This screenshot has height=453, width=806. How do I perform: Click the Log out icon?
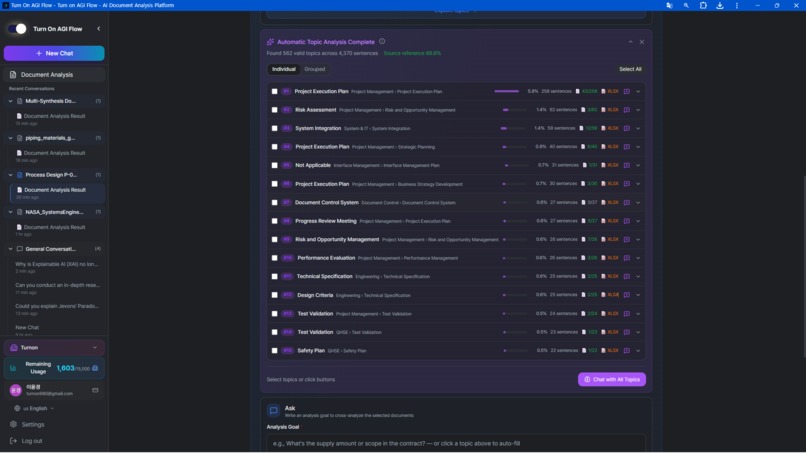click(x=13, y=441)
